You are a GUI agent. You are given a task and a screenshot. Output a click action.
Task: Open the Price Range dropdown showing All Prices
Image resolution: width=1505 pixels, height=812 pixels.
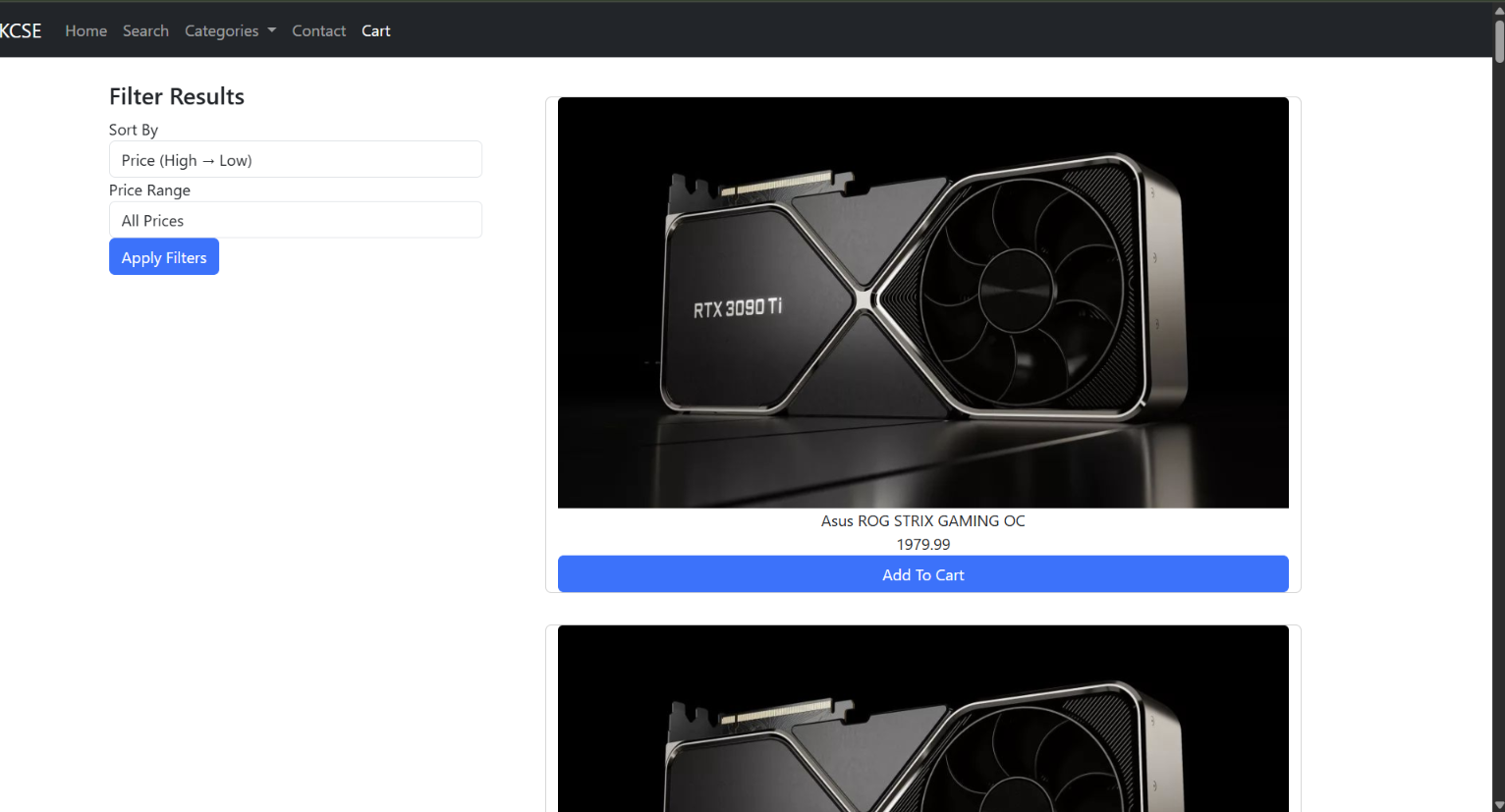point(295,219)
